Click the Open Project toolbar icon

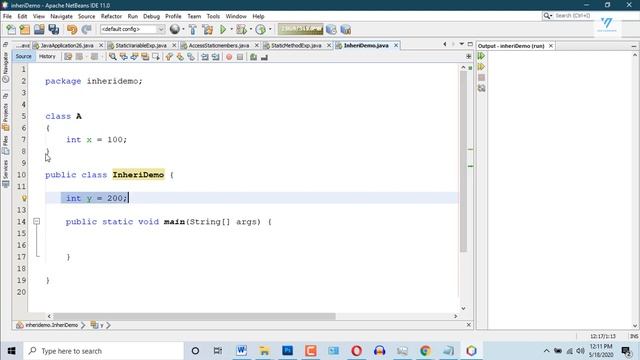39,29
